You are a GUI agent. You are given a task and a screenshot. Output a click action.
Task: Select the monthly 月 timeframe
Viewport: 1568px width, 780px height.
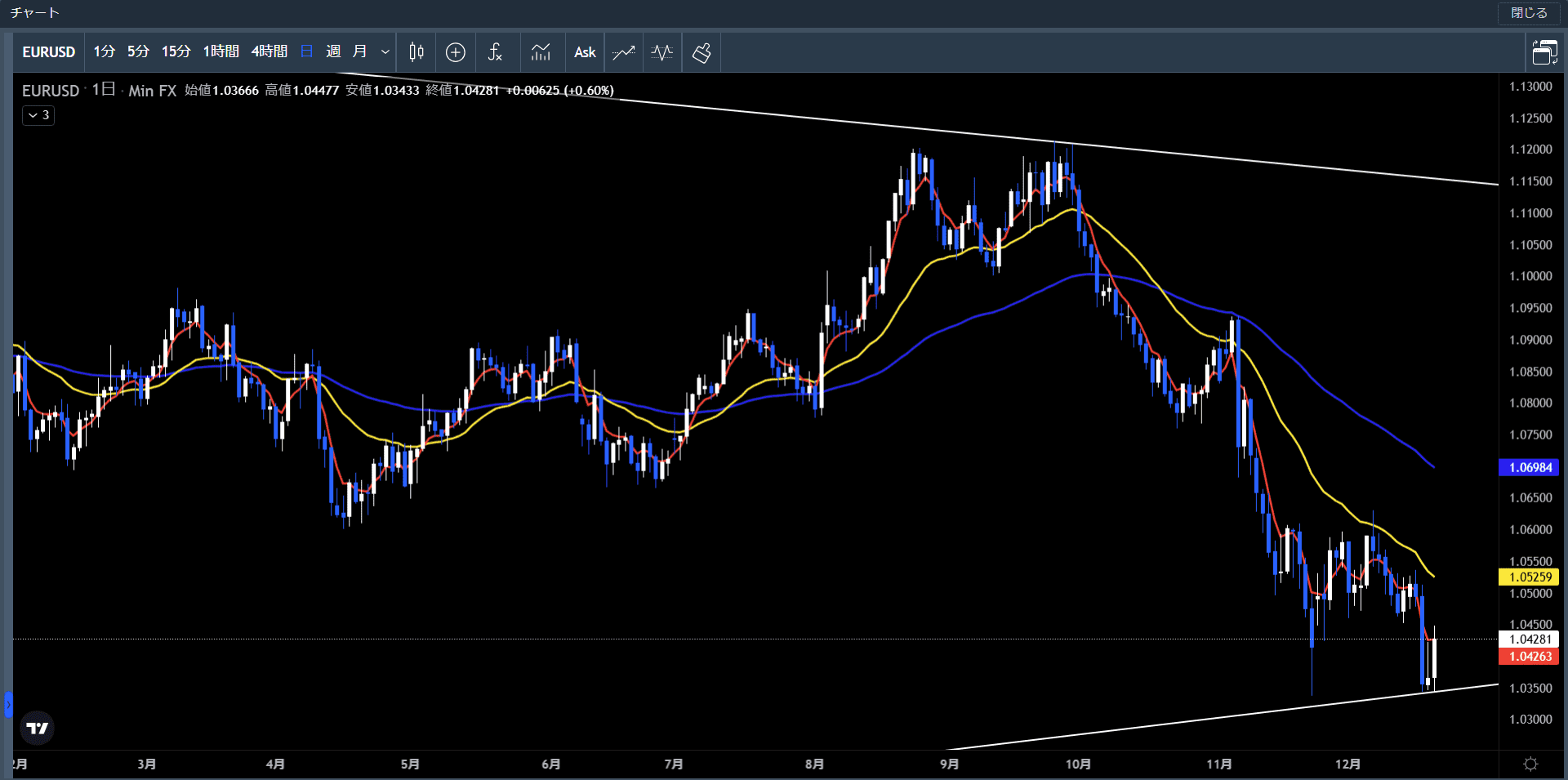point(359,51)
